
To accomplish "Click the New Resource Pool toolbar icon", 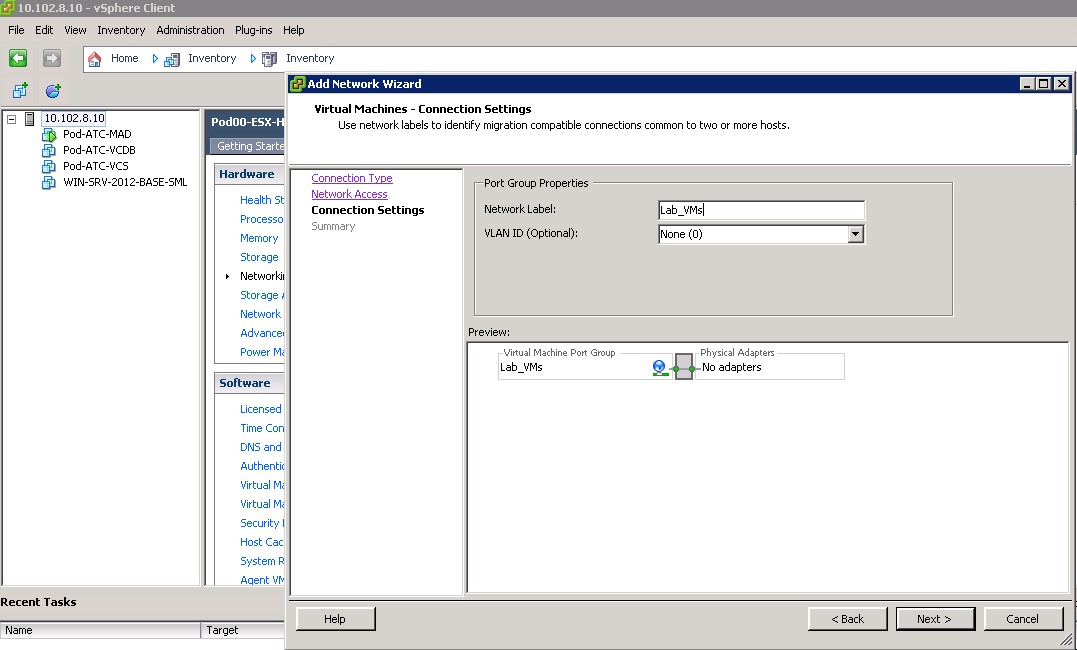I will (53, 91).
